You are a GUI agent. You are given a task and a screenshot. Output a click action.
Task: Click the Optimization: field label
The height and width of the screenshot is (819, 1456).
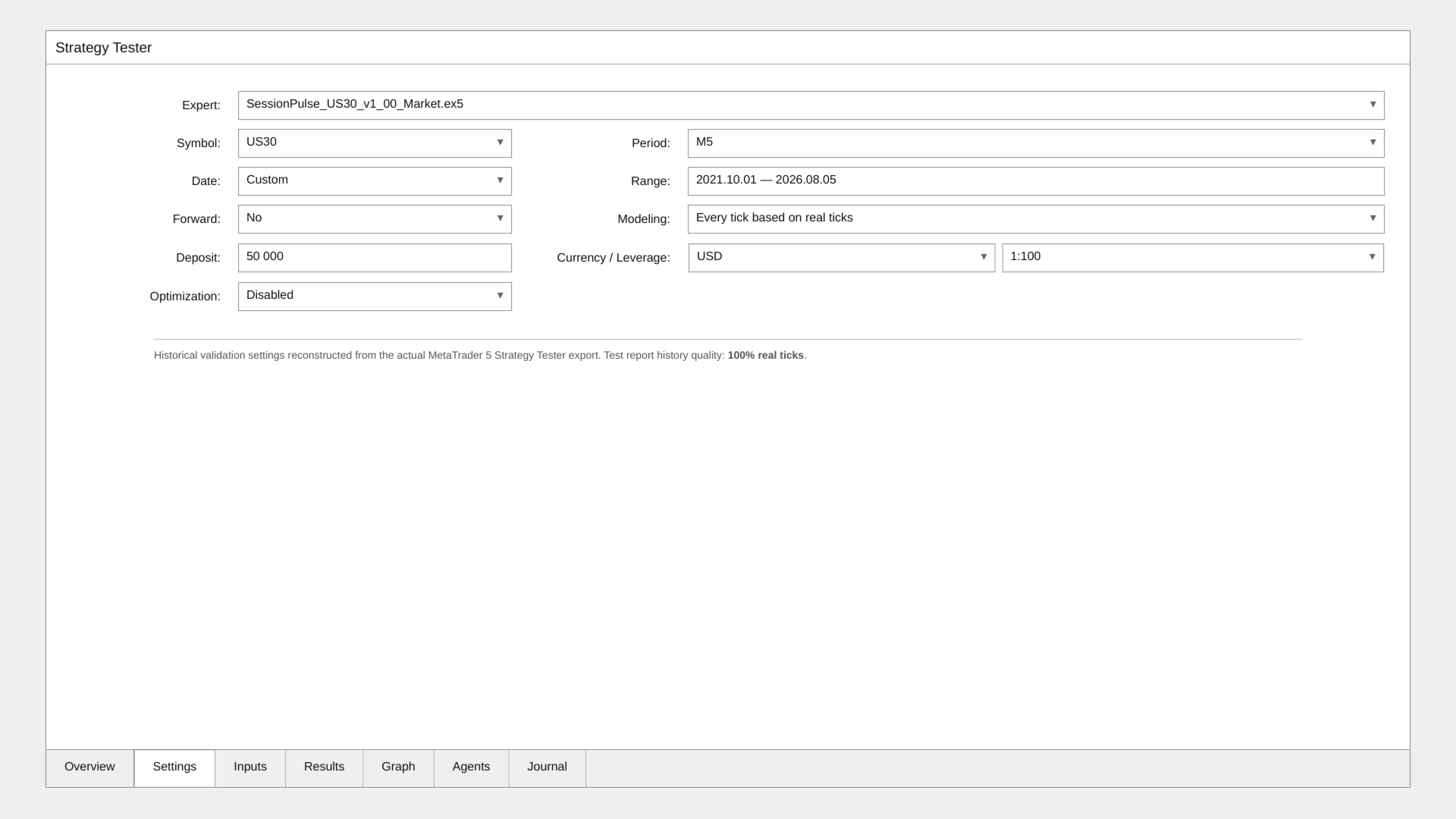pyautogui.click(x=185, y=297)
